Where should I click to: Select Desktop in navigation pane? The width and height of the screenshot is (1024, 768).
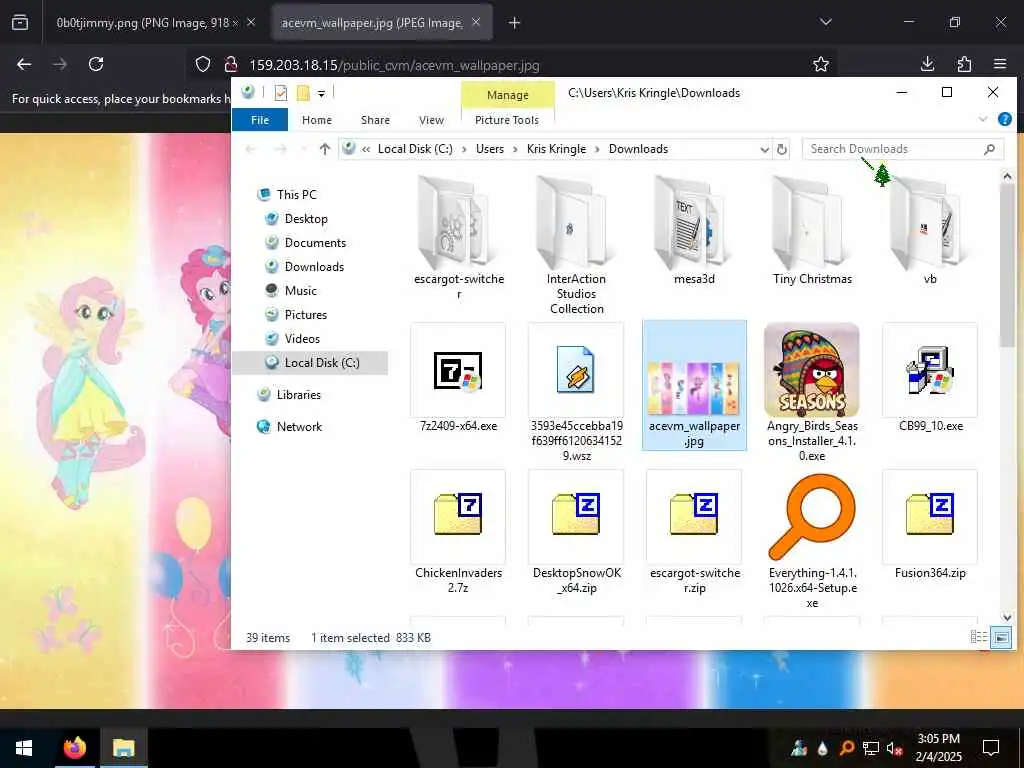(306, 219)
